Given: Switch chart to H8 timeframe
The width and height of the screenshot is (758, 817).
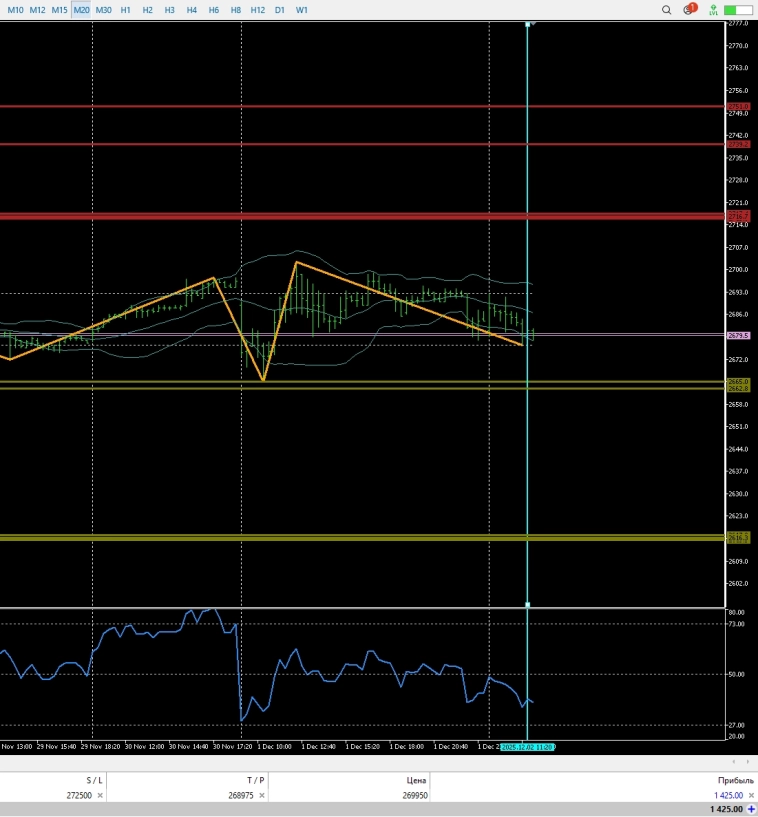Looking at the screenshot, I should pyautogui.click(x=235, y=10).
